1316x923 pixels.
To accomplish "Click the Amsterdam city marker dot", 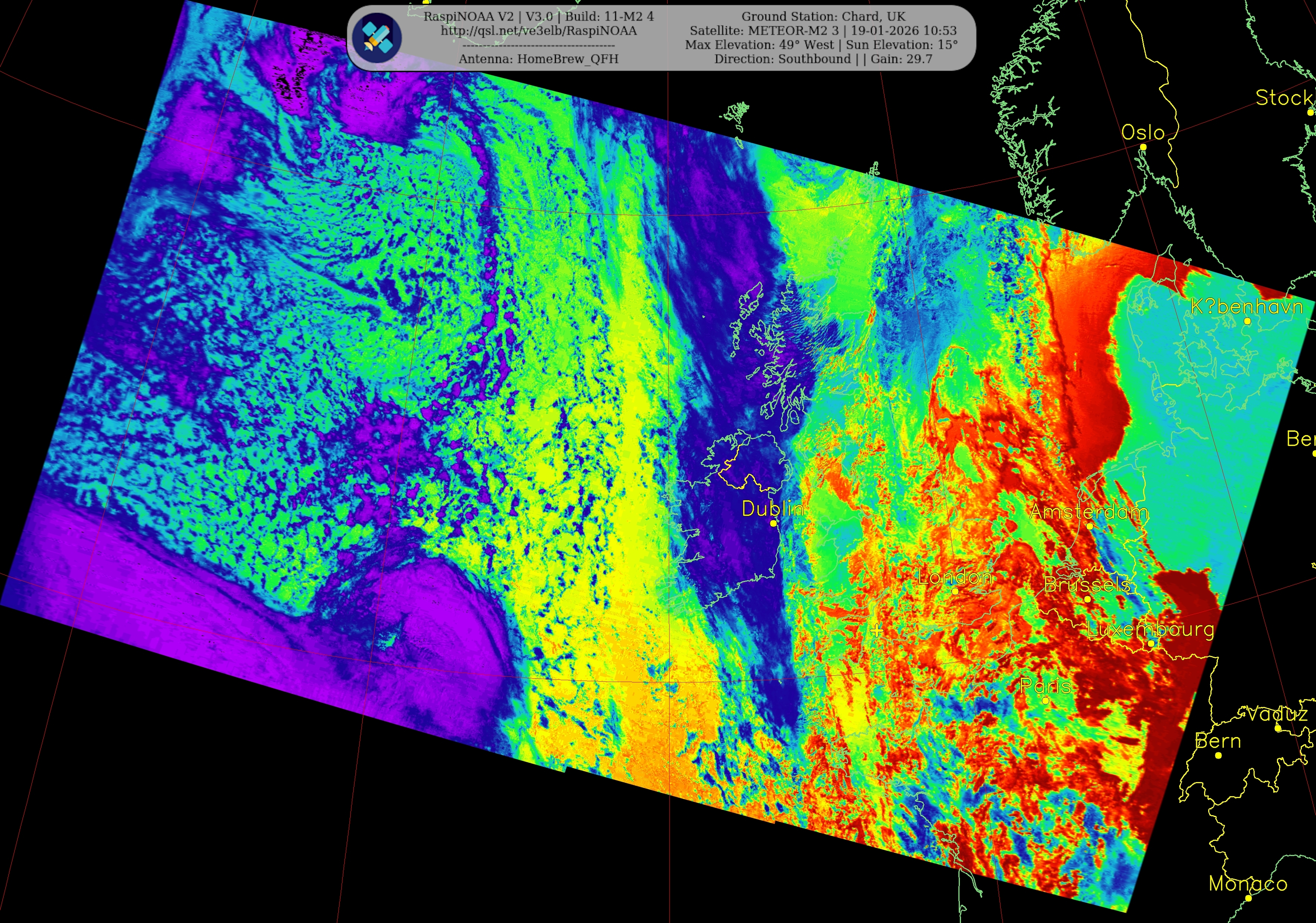I will (x=1090, y=526).
